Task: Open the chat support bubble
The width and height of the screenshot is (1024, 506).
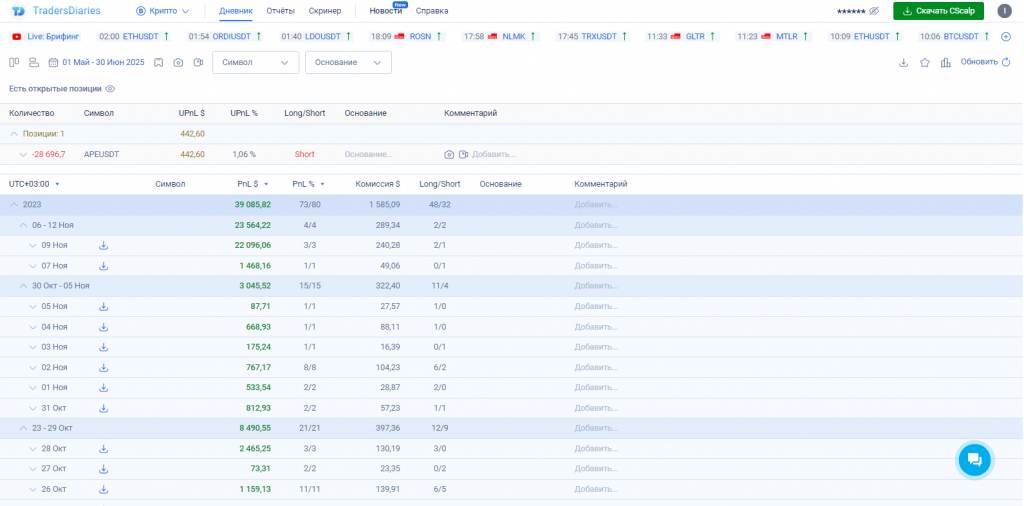Action: pos(973,459)
